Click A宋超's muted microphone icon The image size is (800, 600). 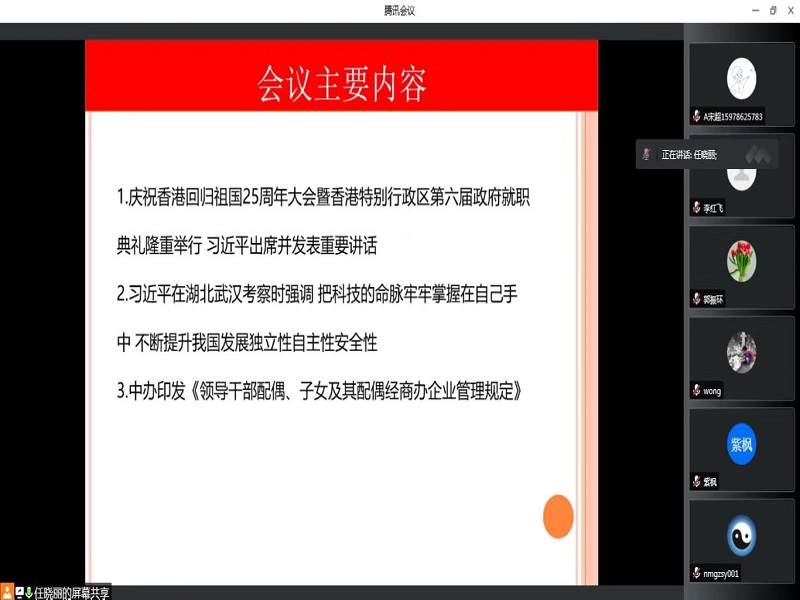coord(696,116)
